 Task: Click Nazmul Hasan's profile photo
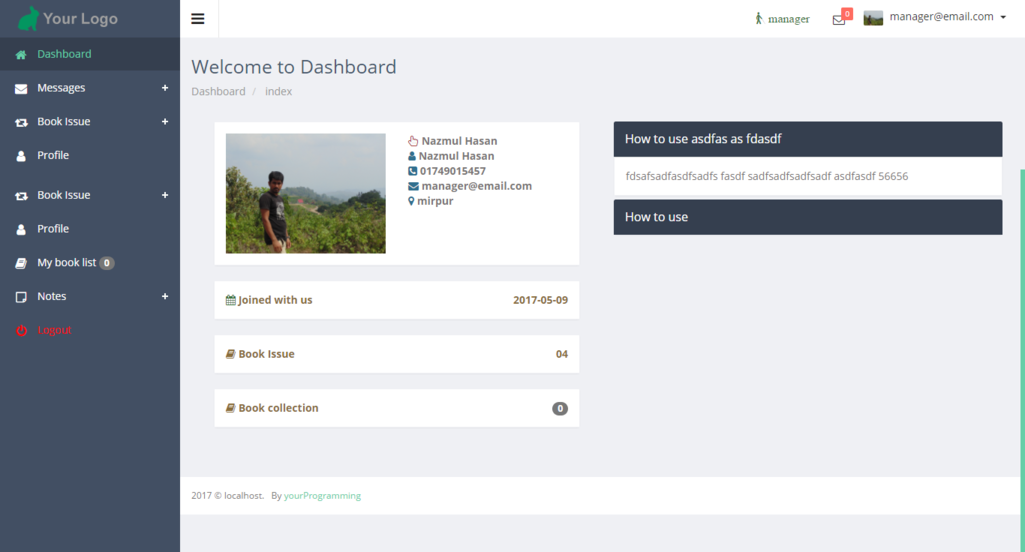[x=305, y=193]
